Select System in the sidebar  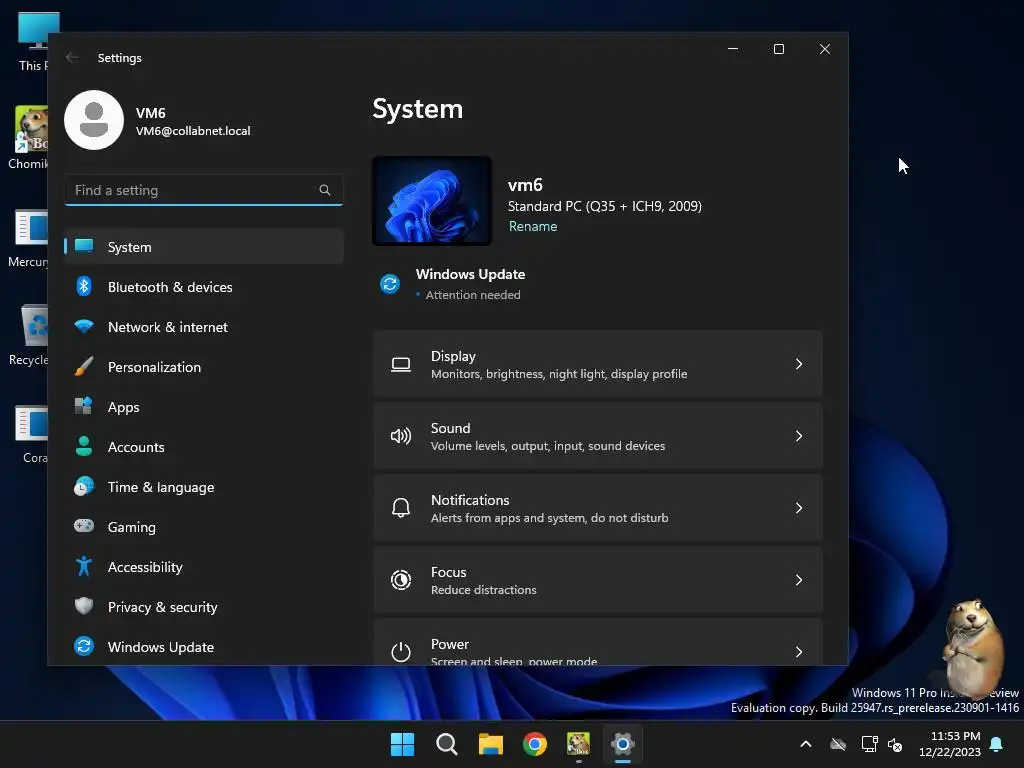point(204,246)
